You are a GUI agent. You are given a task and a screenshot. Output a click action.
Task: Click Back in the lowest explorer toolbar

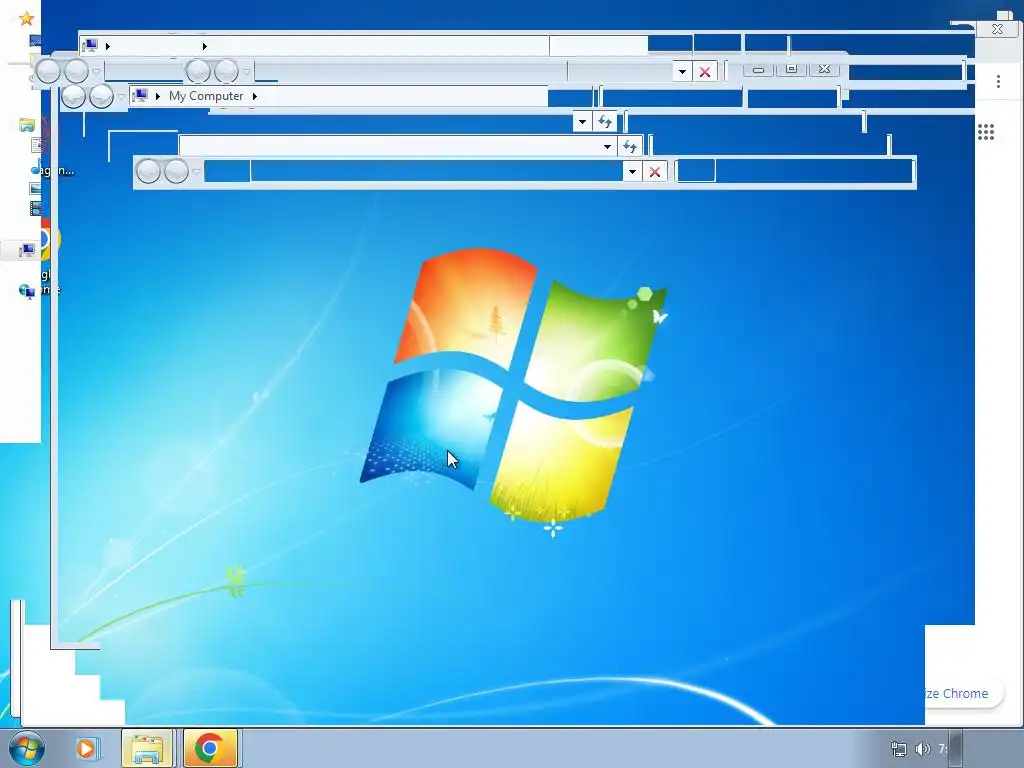click(148, 172)
